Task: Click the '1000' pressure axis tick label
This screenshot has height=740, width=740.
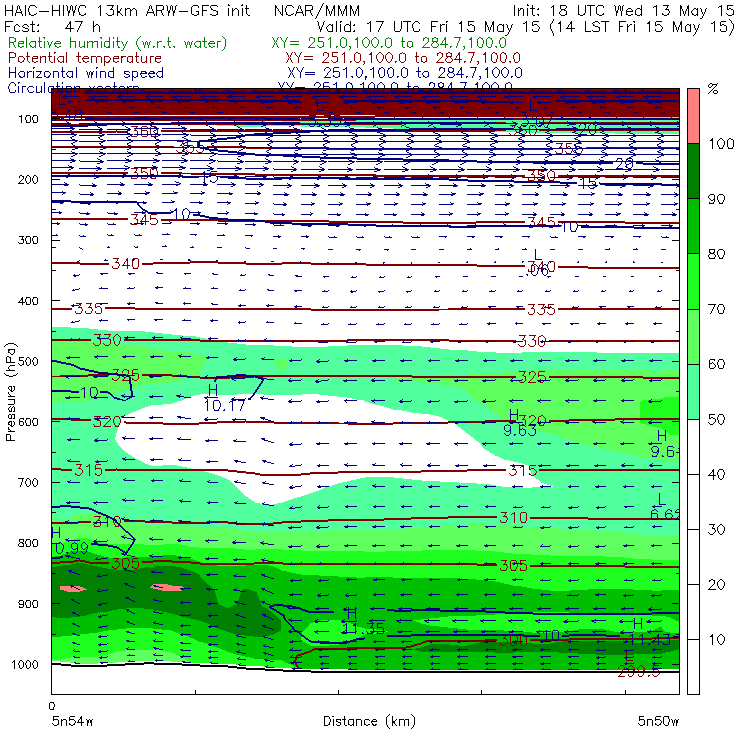Action: [x=25, y=664]
